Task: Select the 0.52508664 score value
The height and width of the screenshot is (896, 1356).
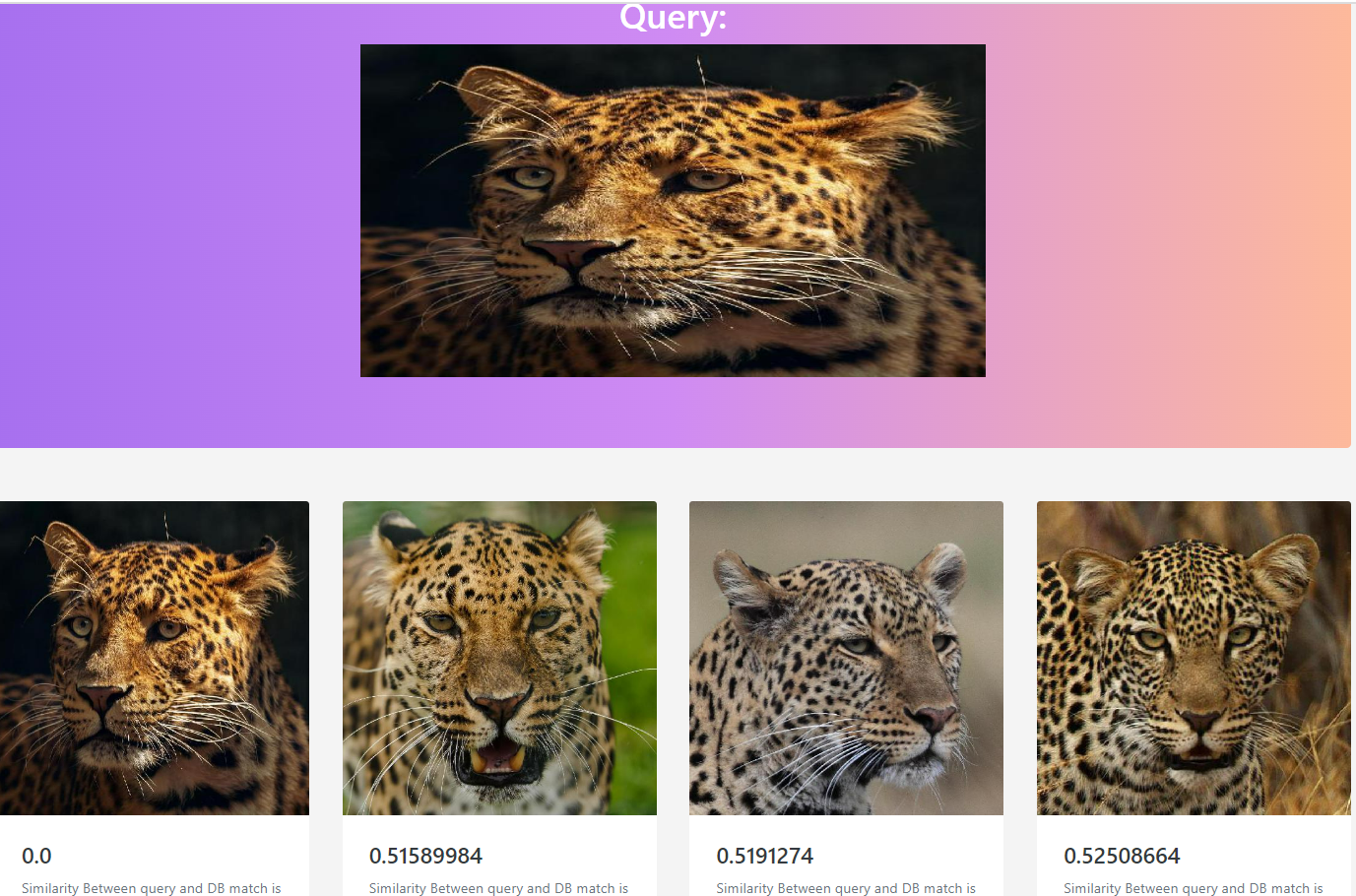Action: pos(1122,857)
